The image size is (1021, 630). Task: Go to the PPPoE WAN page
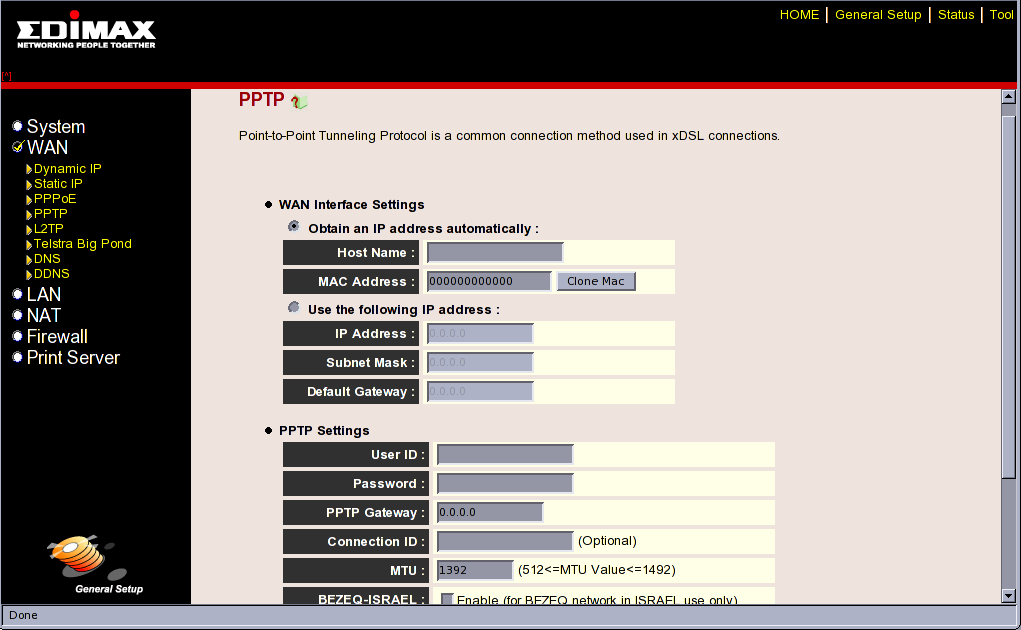55,199
